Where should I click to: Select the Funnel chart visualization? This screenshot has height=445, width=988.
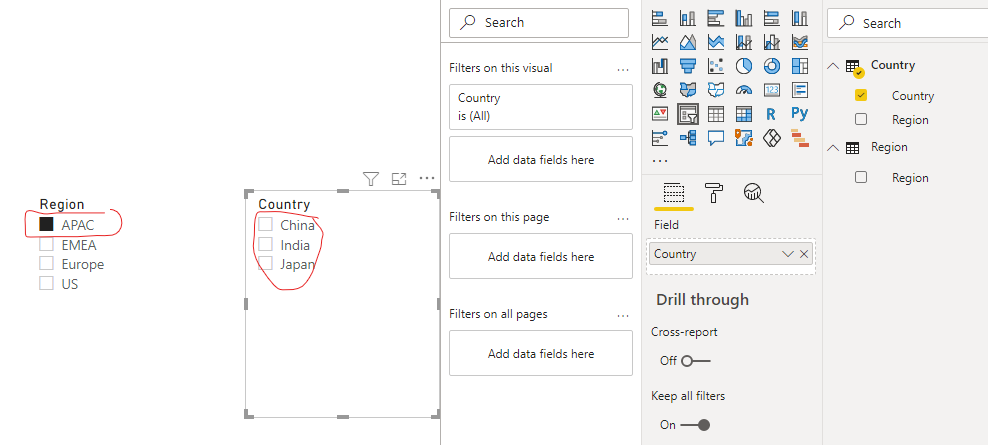point(688,66)
